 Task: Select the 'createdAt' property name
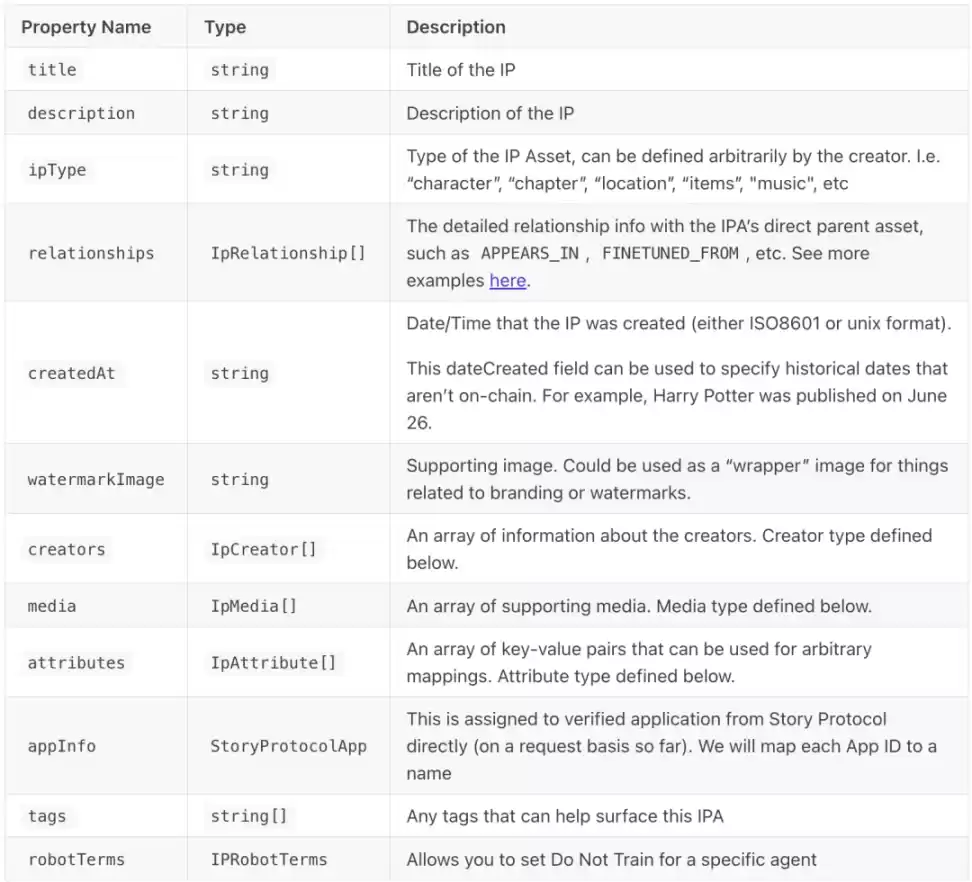click(71, 373)
